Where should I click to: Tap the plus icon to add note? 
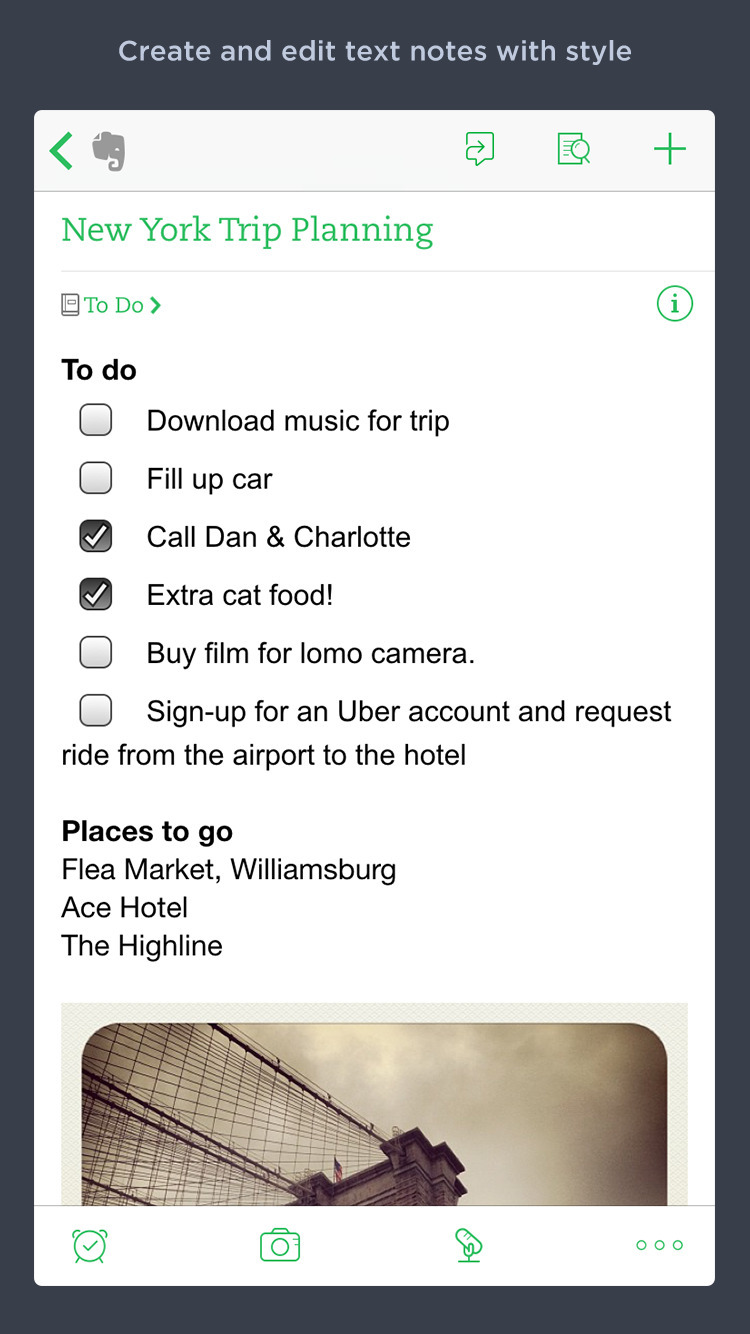(669, 150)
